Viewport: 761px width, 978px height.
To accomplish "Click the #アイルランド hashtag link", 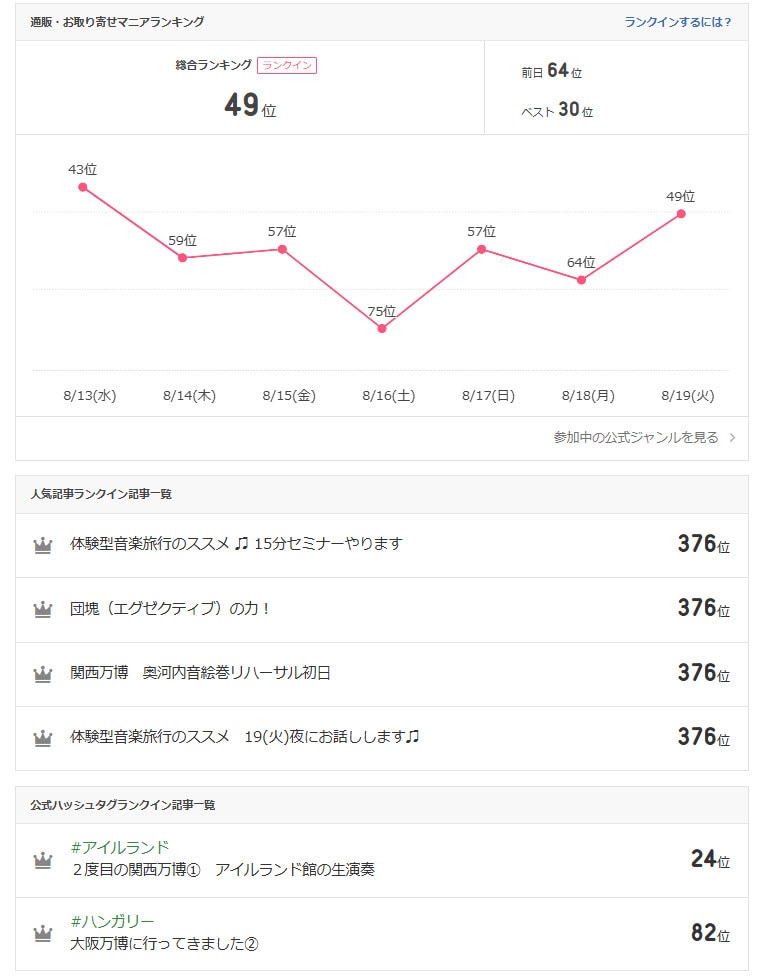I will [113, 848].
